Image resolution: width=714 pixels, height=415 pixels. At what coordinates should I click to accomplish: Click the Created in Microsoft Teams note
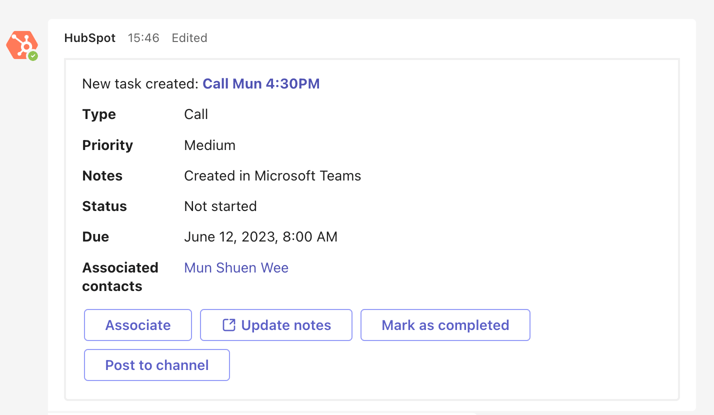coord(272,176)
